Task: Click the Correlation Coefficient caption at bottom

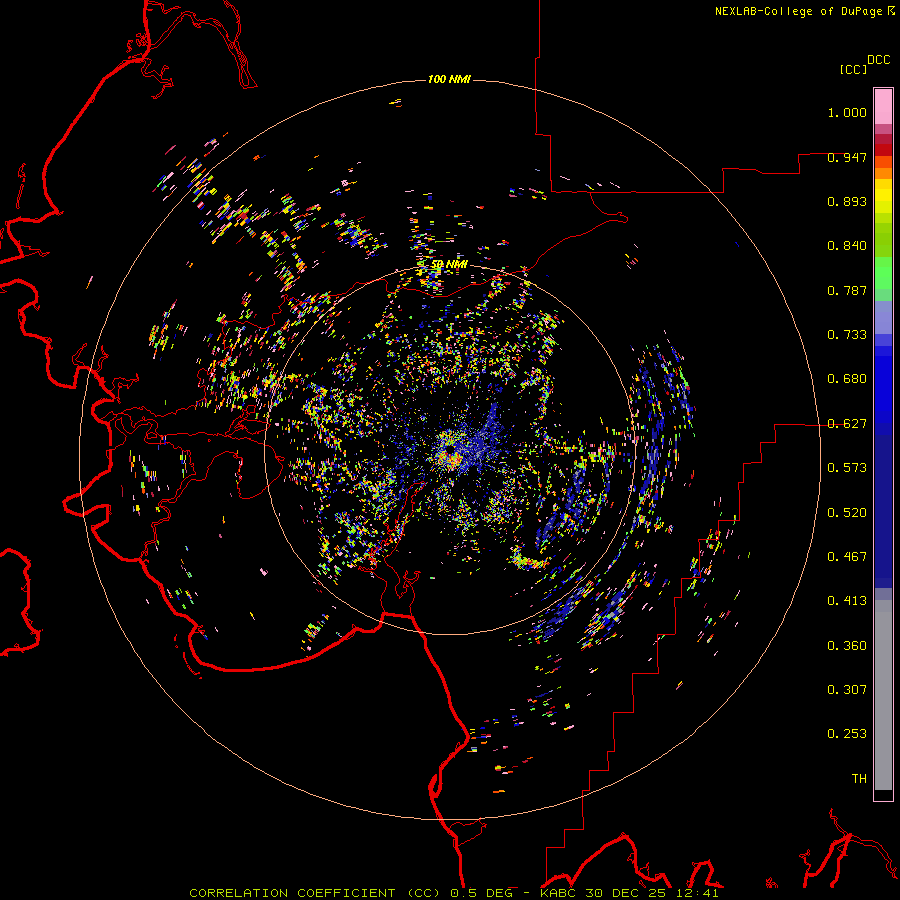Action: [454, 893]
